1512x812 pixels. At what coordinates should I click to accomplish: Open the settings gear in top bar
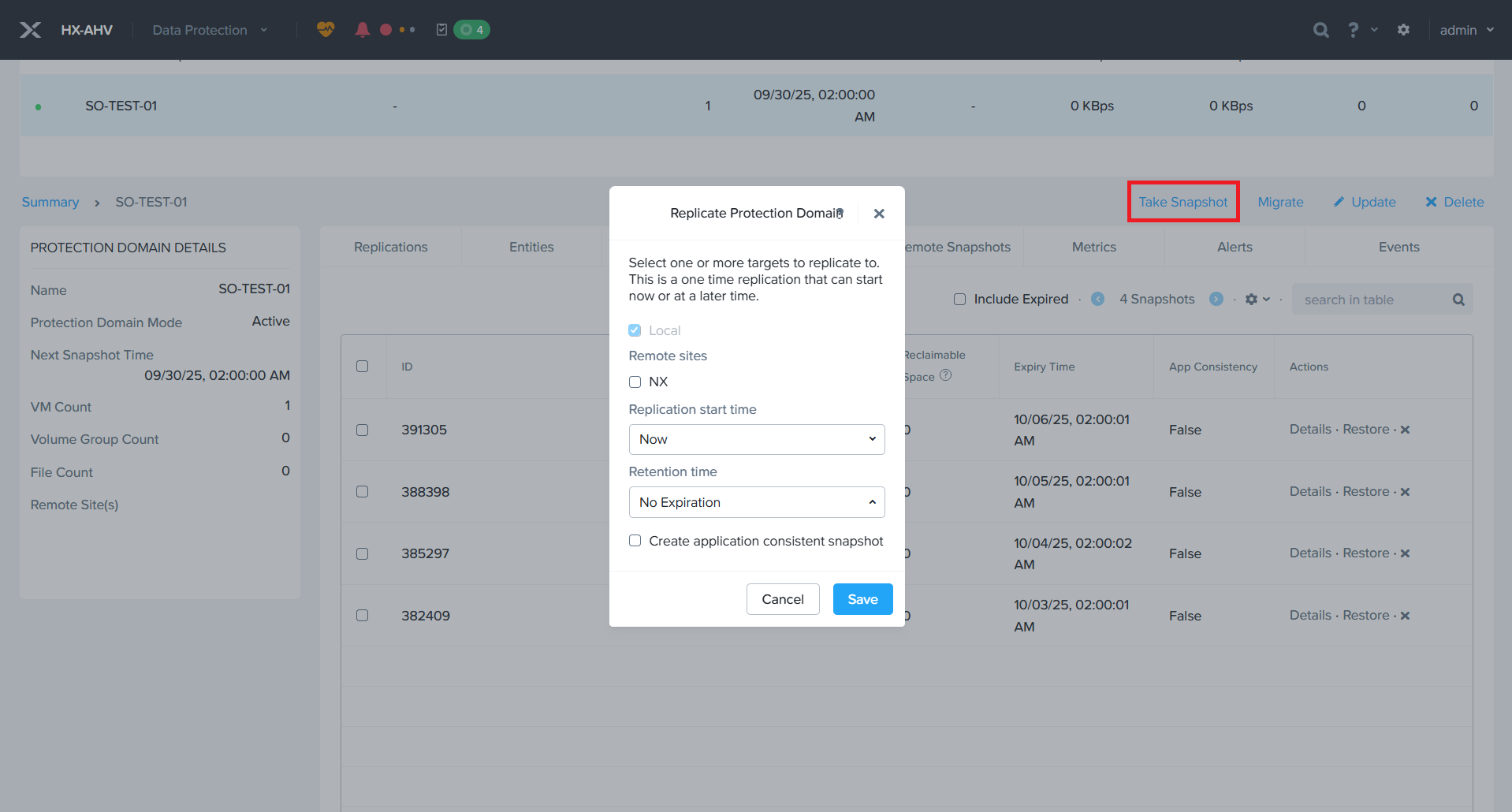pos(1403,30)
